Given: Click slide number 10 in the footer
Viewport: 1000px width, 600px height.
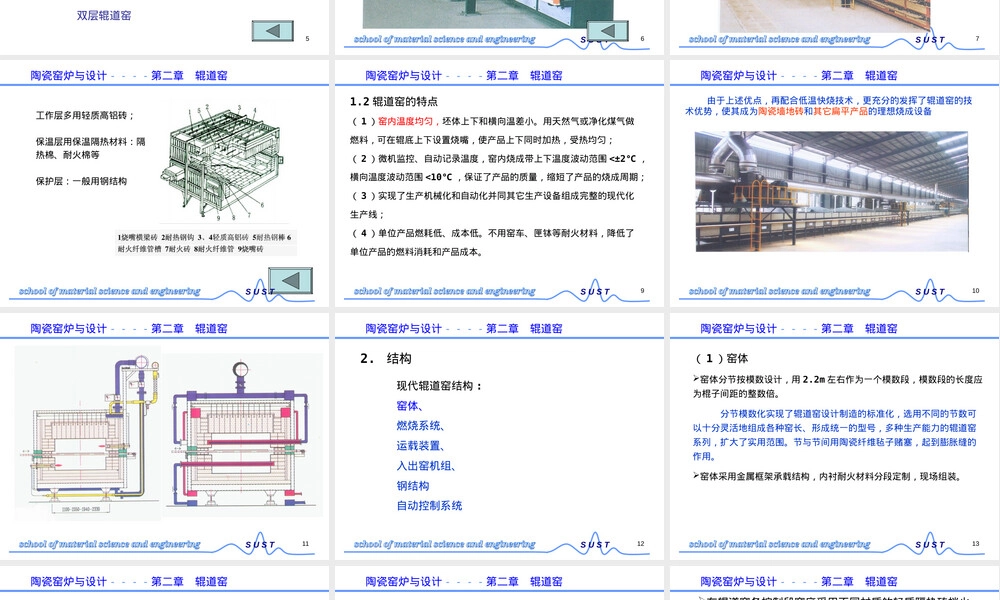Looking at the screenshot, I should pyautogui.click(x=976, y=290).
